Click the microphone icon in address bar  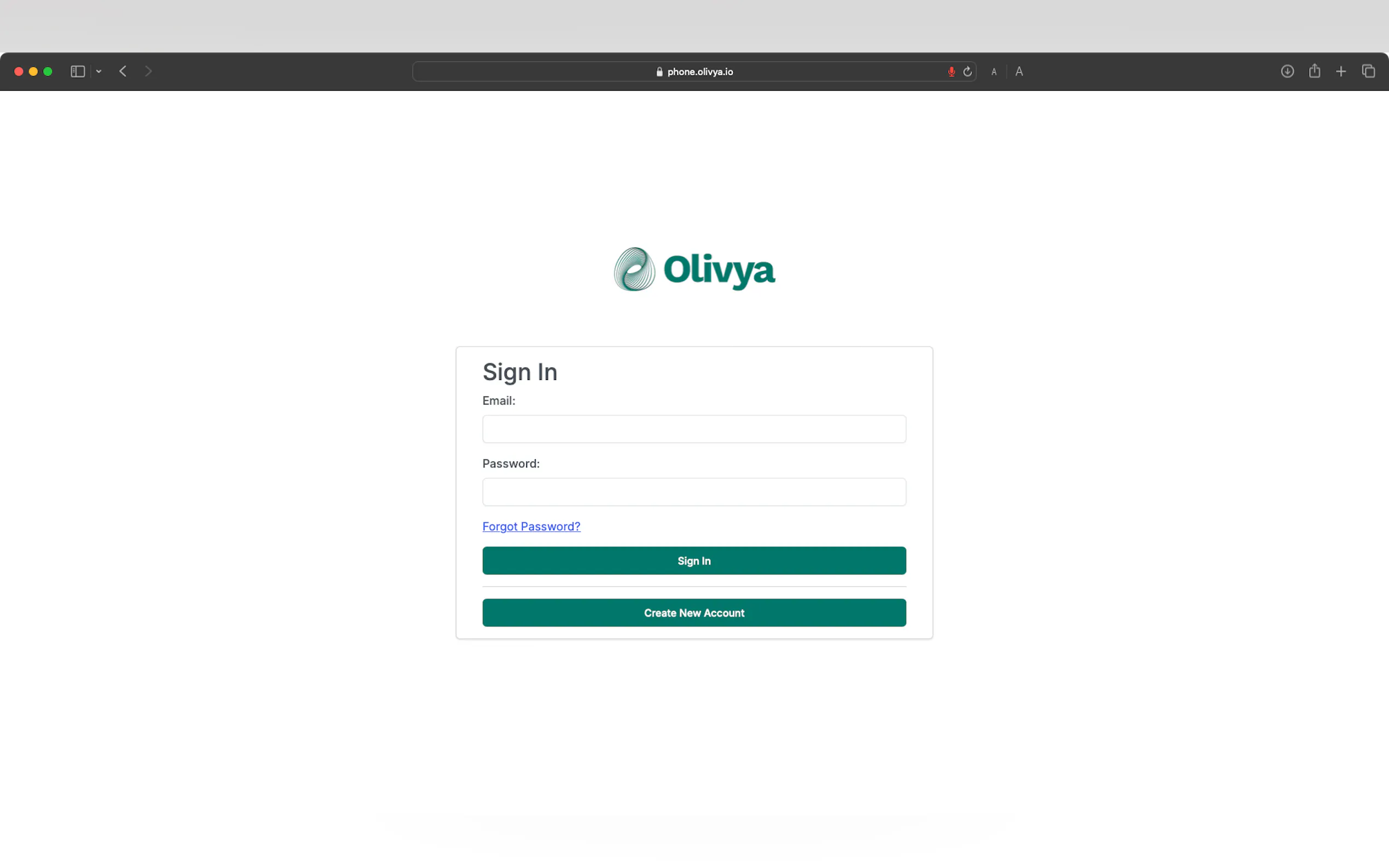tap(952, 72)
